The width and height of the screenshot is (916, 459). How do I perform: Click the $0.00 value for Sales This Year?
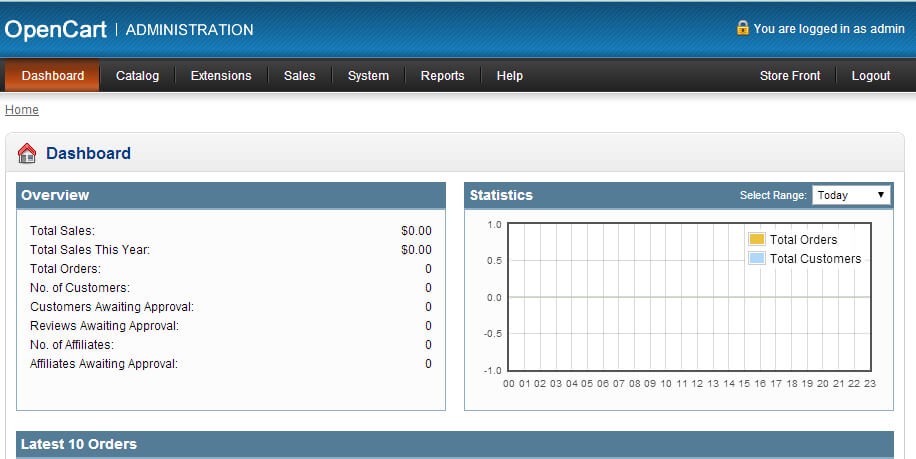[417, 249]
